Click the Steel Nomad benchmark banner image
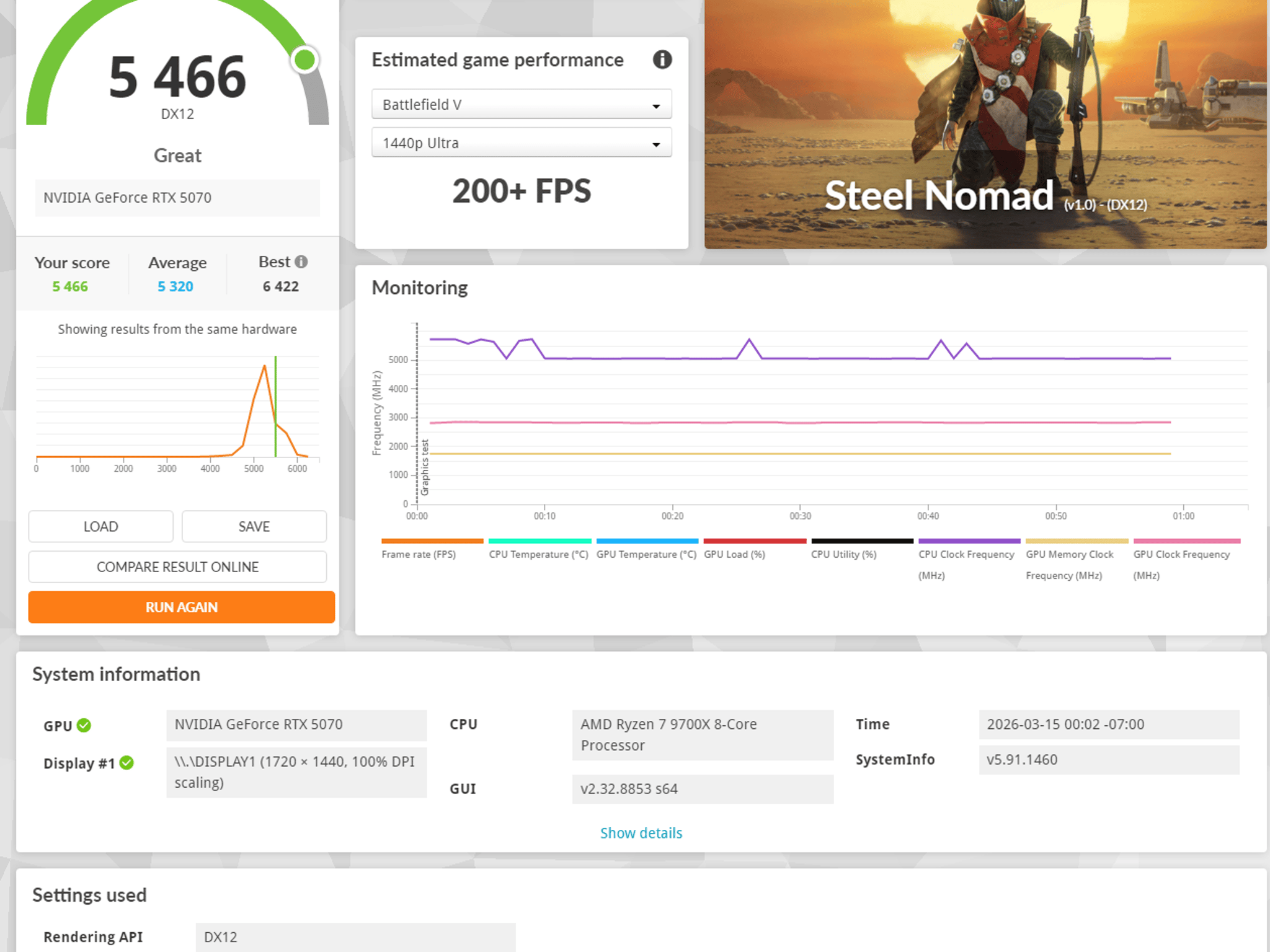1270x952 pixels. tap(985, 124)
